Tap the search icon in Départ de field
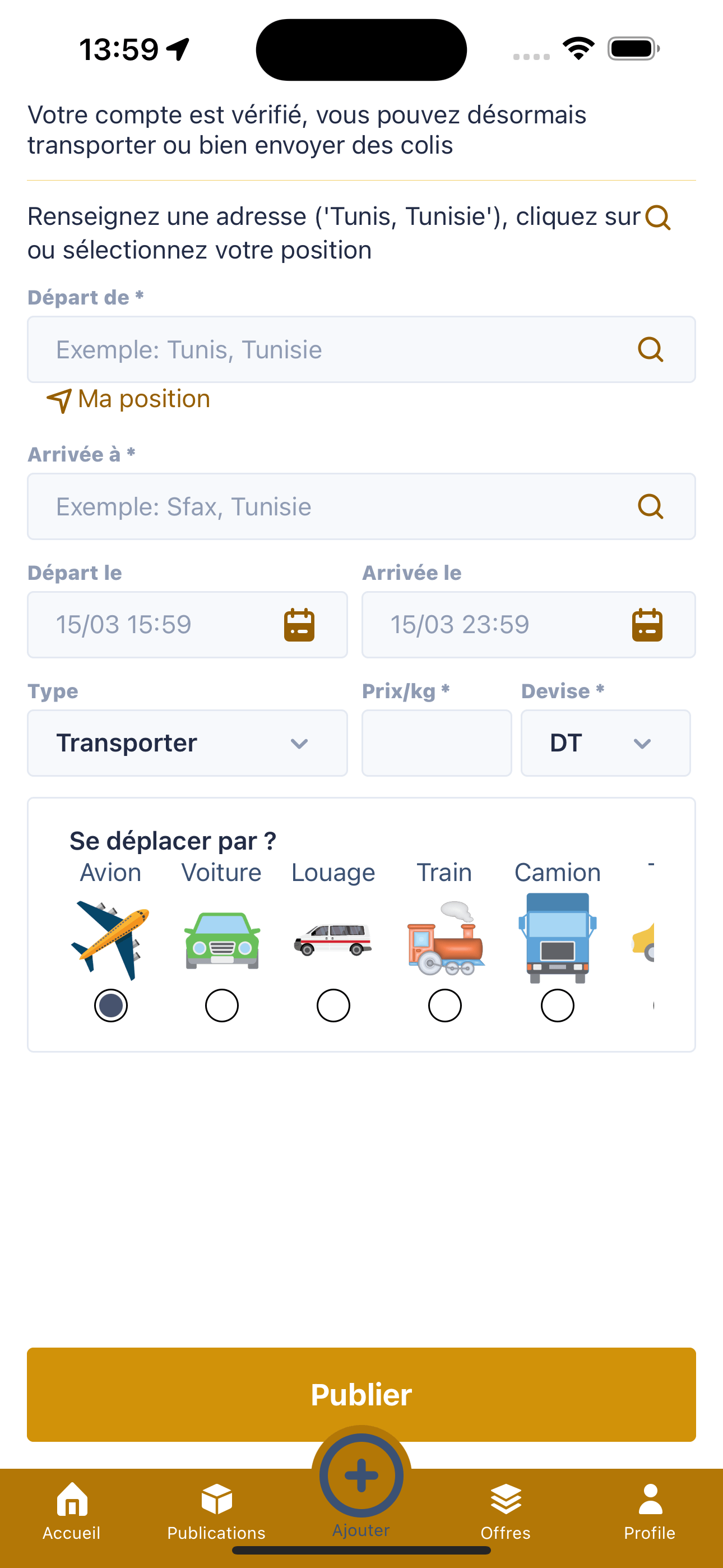 pyautogui.click(x=650, y=349)
